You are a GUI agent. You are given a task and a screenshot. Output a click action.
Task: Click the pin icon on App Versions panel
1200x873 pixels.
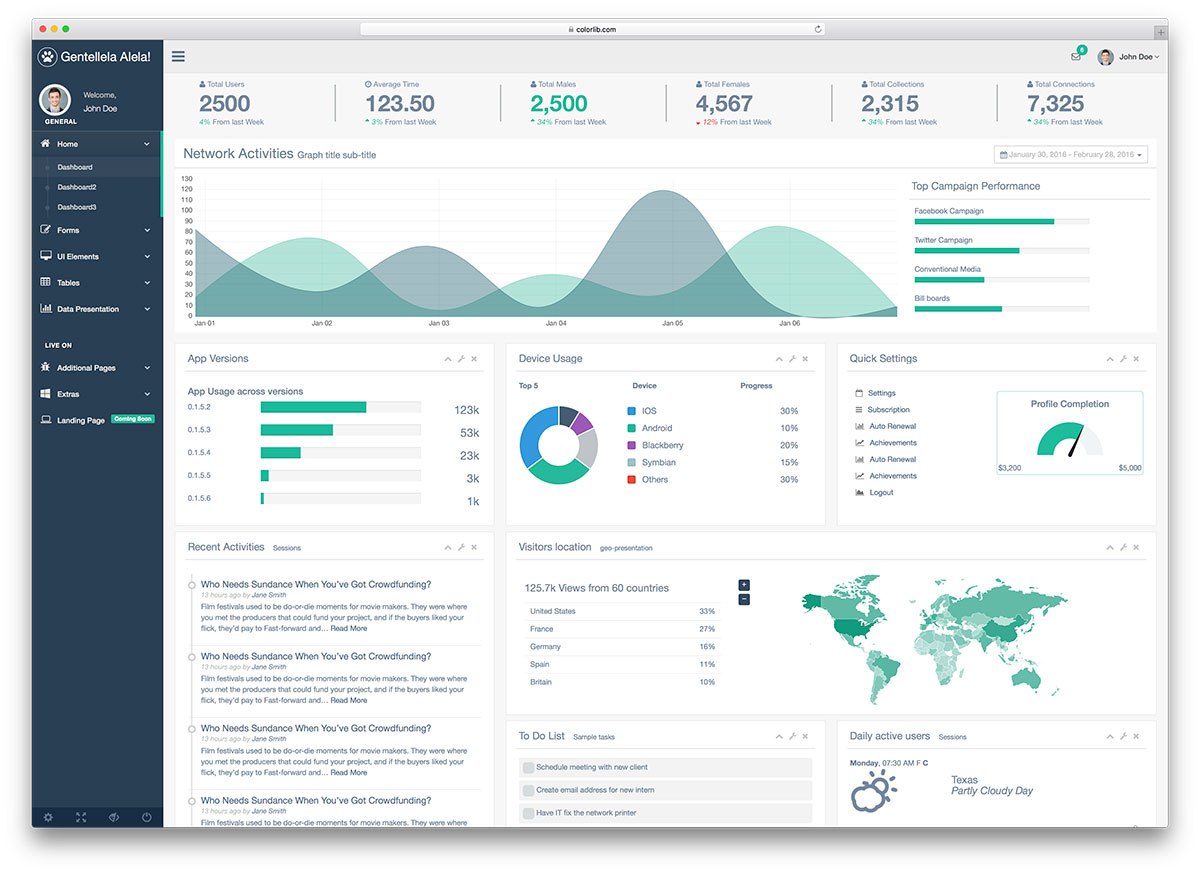(460, 358)
